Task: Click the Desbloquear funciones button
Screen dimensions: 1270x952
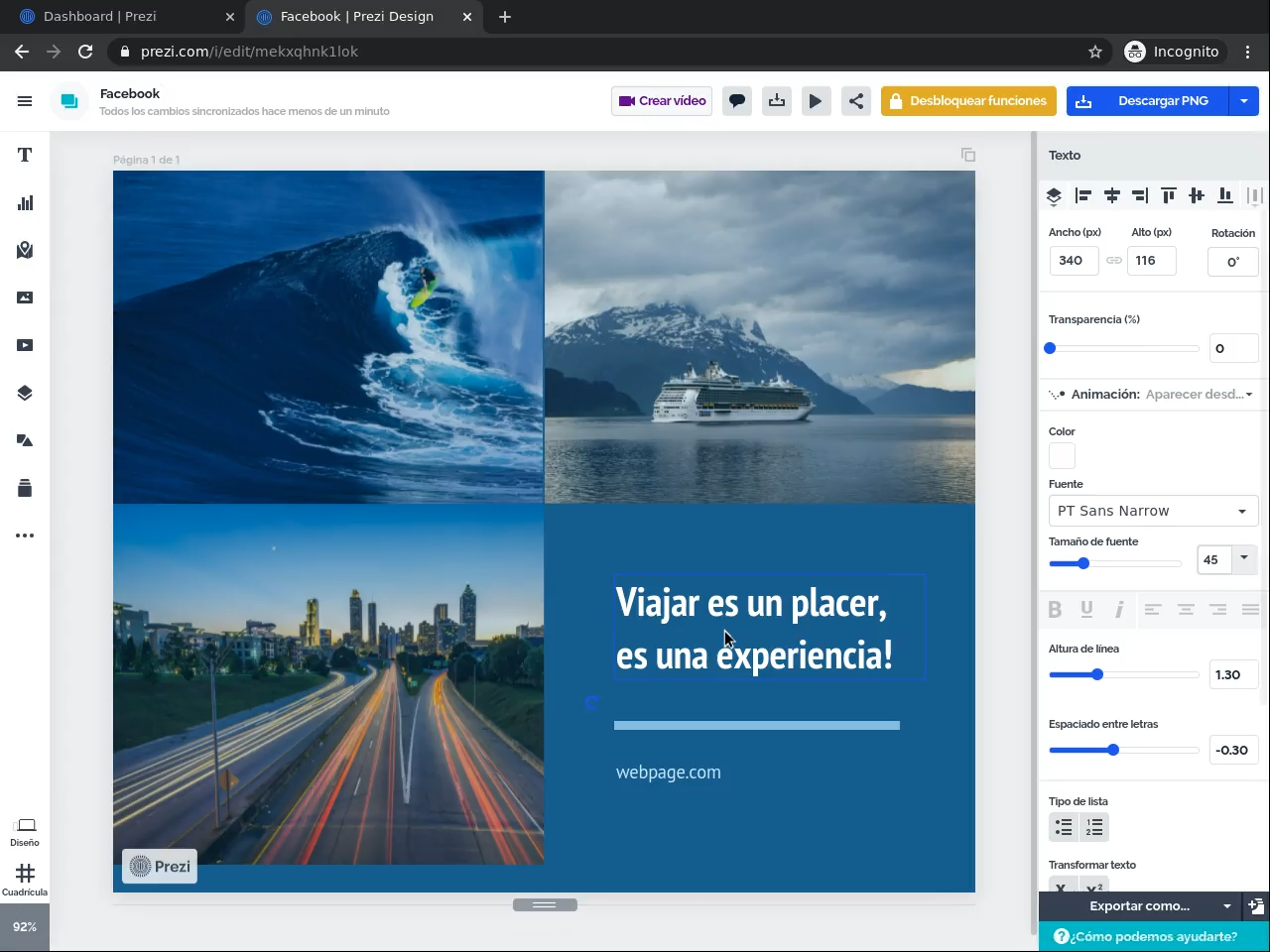Action: pyautogui.click(x=967, y=101)
